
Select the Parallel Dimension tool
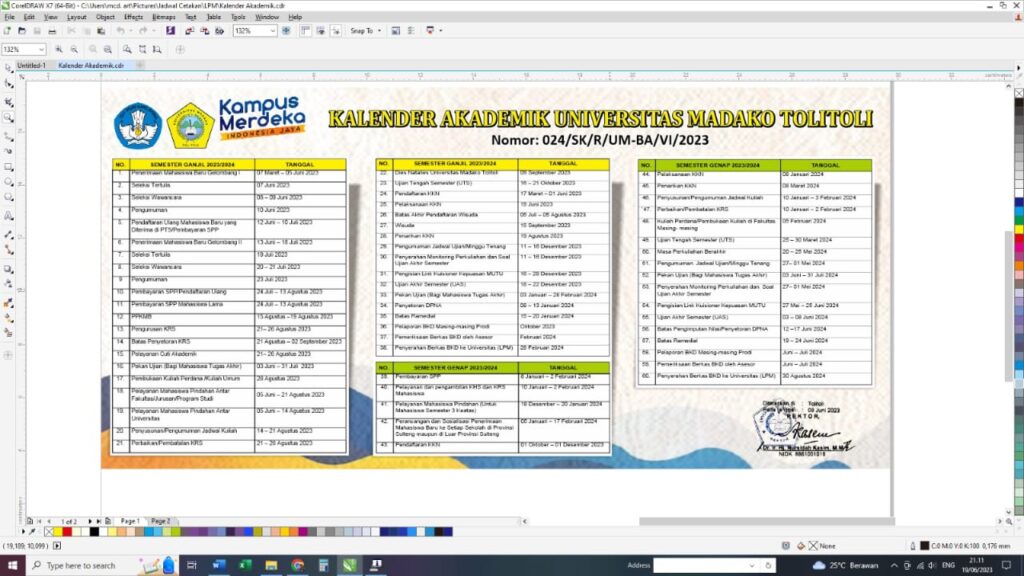8,234
